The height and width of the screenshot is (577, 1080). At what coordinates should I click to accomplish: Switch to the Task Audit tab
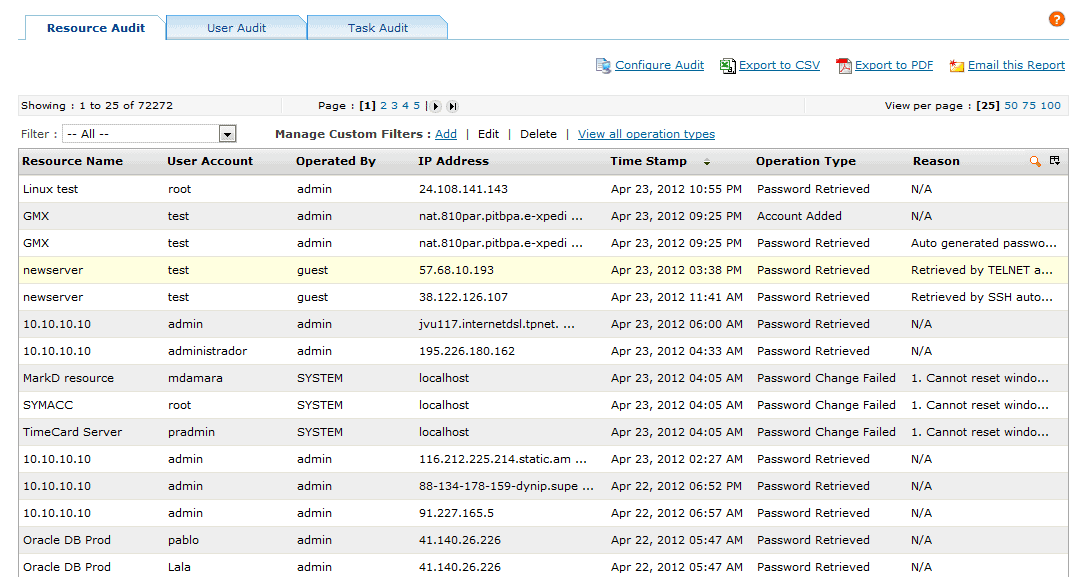[377, 28]
